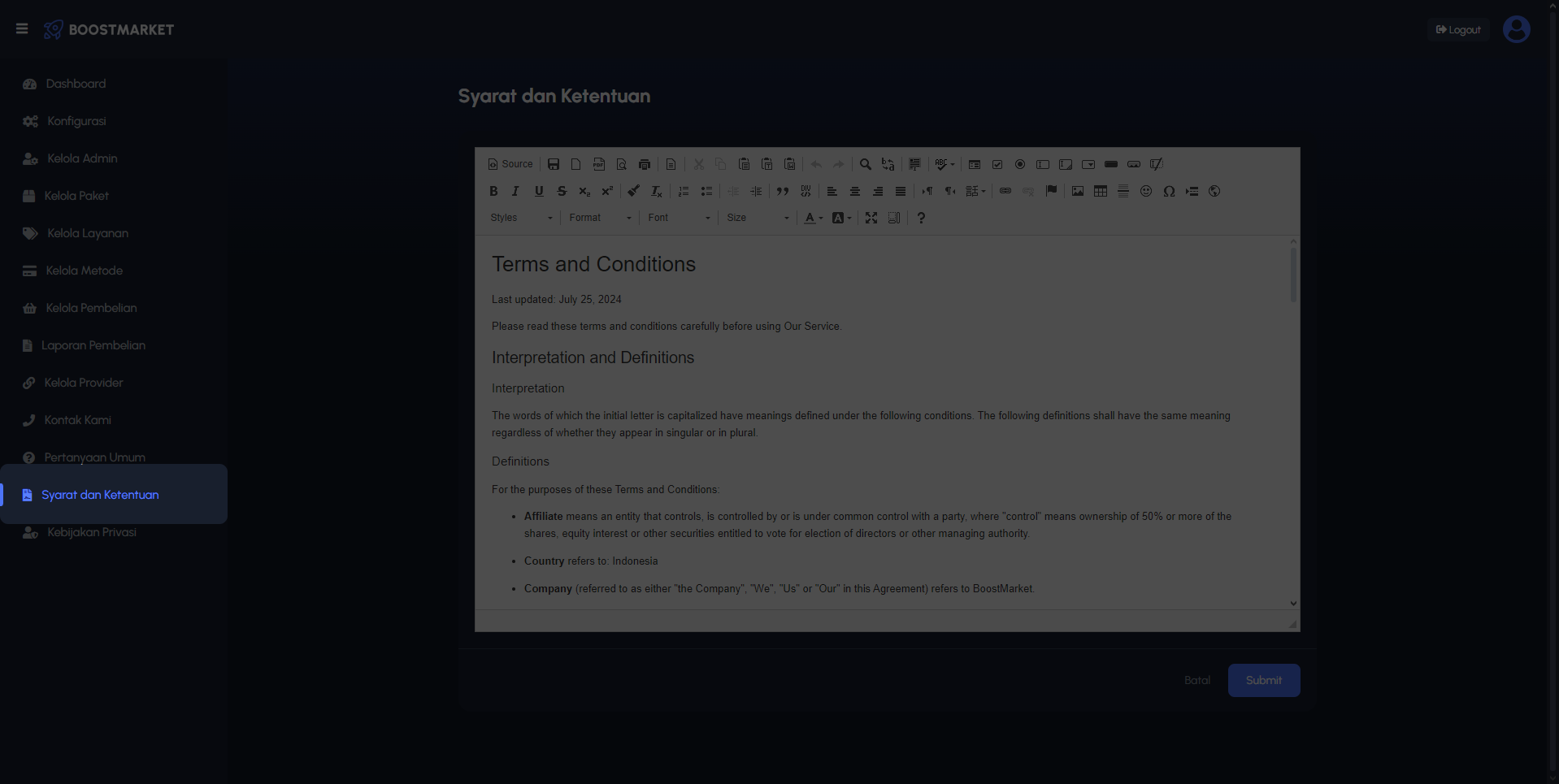Open the Font dropdown
1559x784 pixels.
click(679, 218)
